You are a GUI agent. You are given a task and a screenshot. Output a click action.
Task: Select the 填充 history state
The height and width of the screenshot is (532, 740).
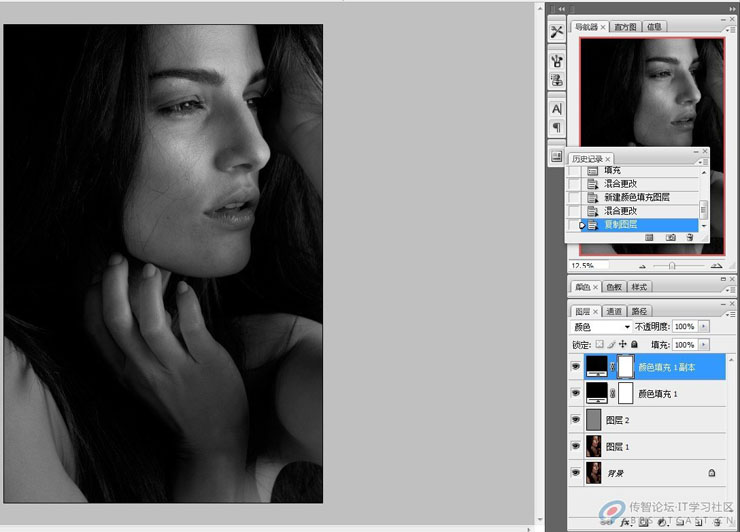[611, 171]
